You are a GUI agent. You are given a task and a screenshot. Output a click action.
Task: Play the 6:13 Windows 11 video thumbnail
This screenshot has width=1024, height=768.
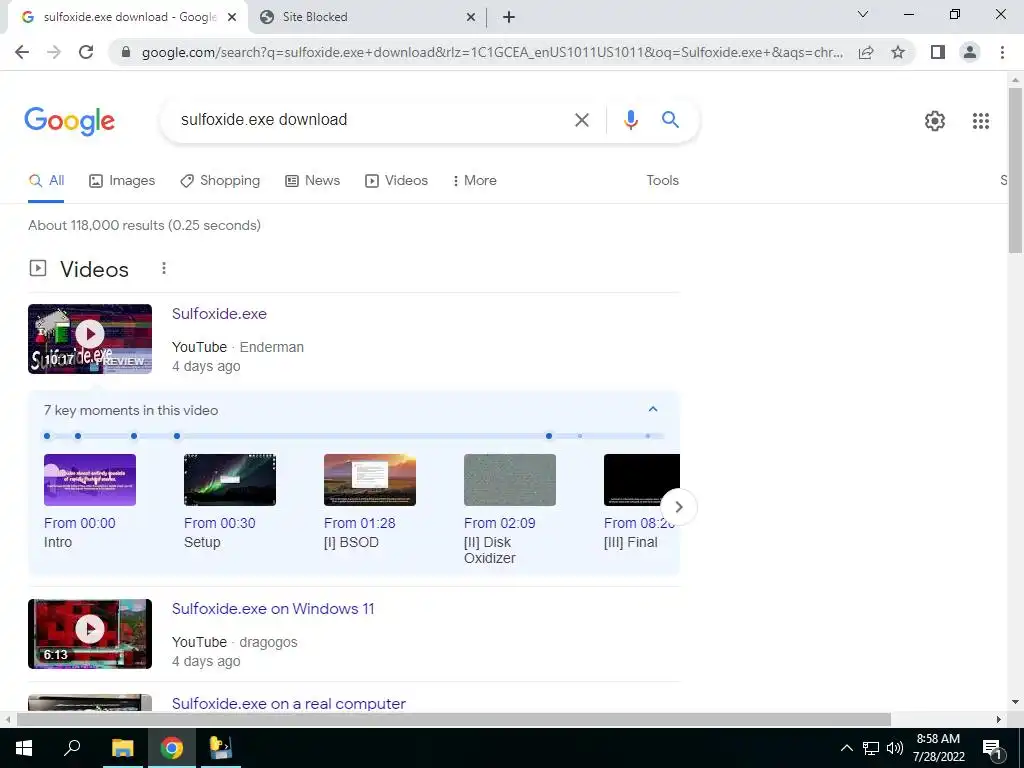coord(90,634)
